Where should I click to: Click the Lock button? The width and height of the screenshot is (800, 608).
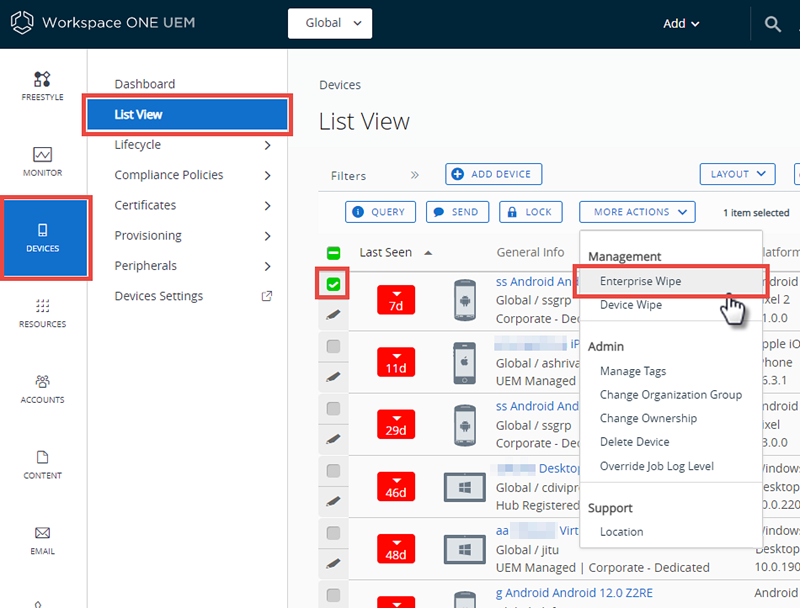coord(531,212)
